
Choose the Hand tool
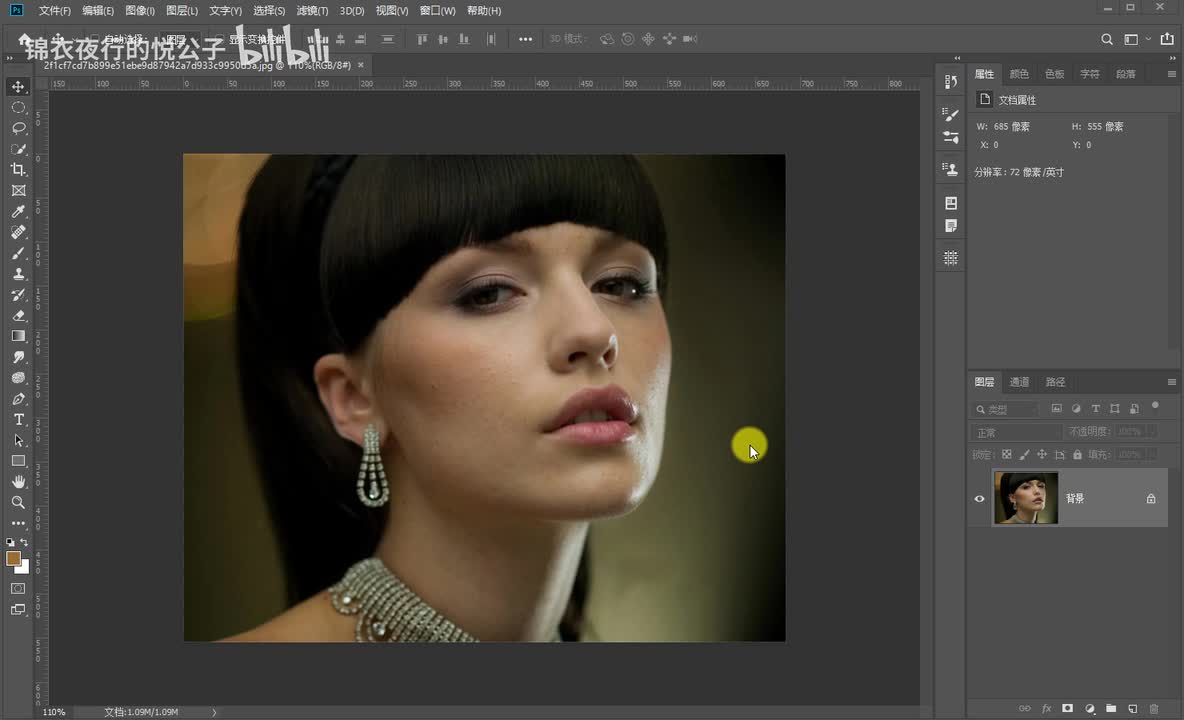pos(18,482)
